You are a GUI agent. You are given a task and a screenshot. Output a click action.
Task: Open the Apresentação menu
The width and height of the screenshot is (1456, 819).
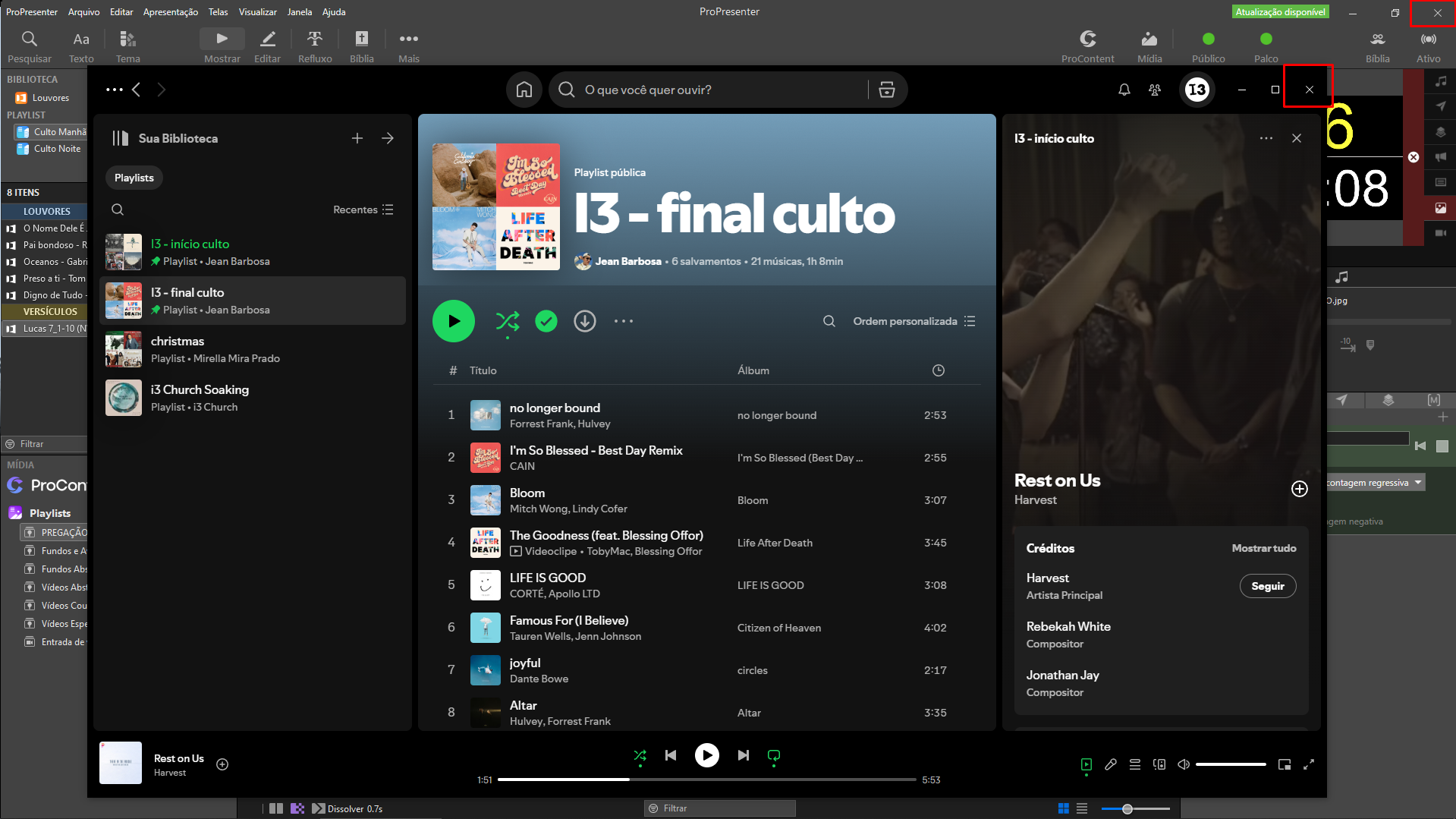tap(170, 11)
